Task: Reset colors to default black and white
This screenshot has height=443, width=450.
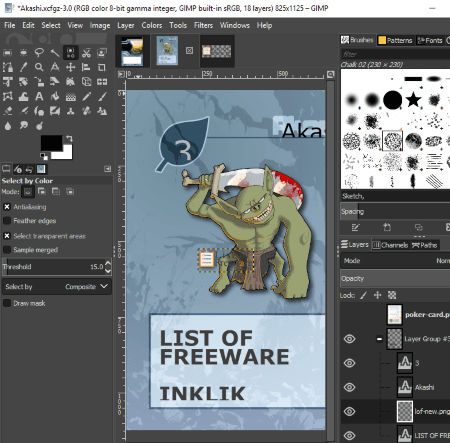Action: [x=44, y=156]
